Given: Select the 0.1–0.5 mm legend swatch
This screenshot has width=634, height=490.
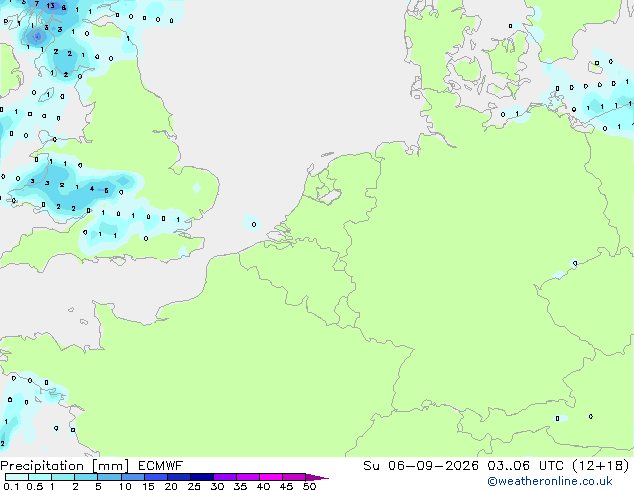Looking at the screenshot, I should [x=17, y=477].
